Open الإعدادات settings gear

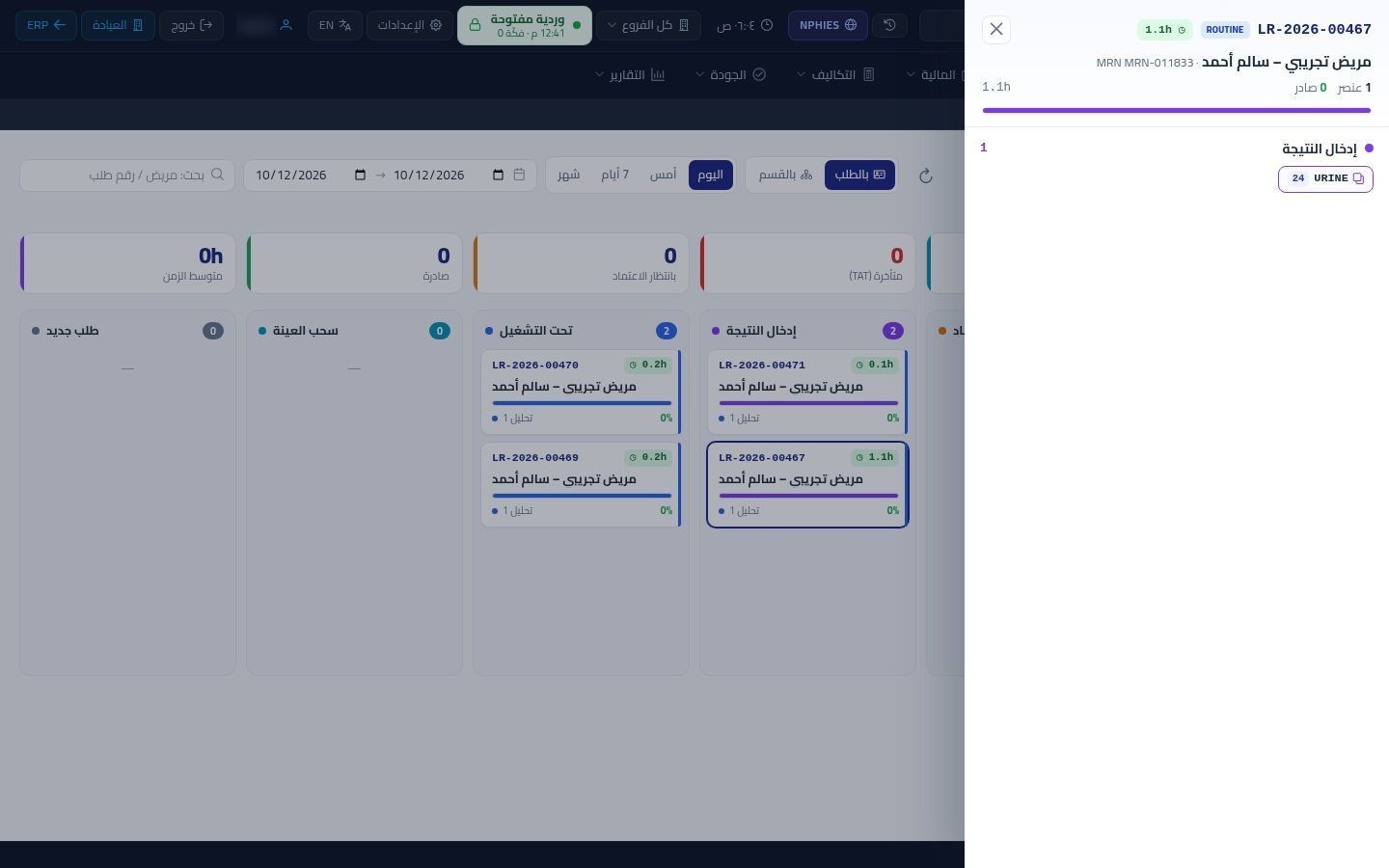410,25
